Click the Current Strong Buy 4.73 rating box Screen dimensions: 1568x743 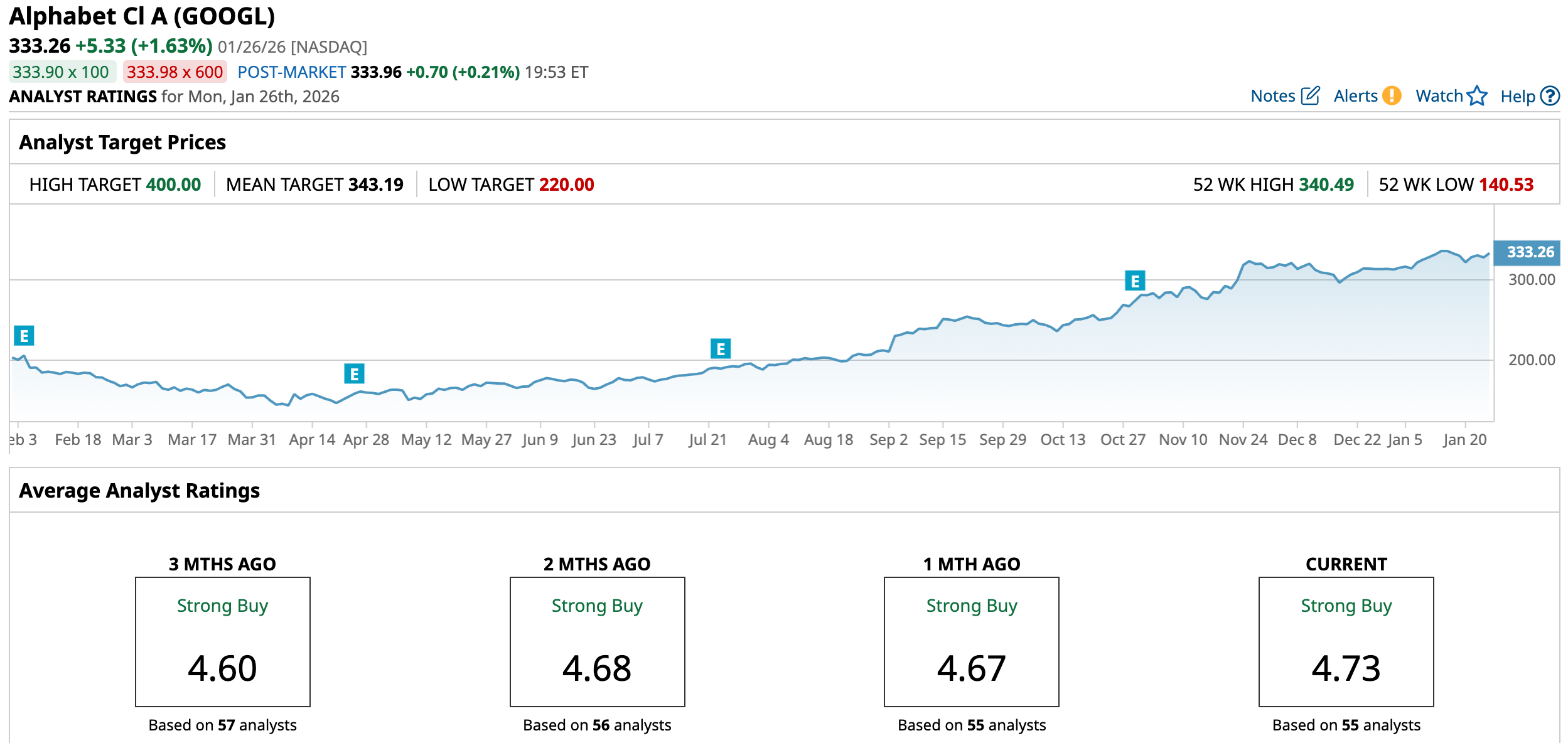click(x=1346, y=641)
